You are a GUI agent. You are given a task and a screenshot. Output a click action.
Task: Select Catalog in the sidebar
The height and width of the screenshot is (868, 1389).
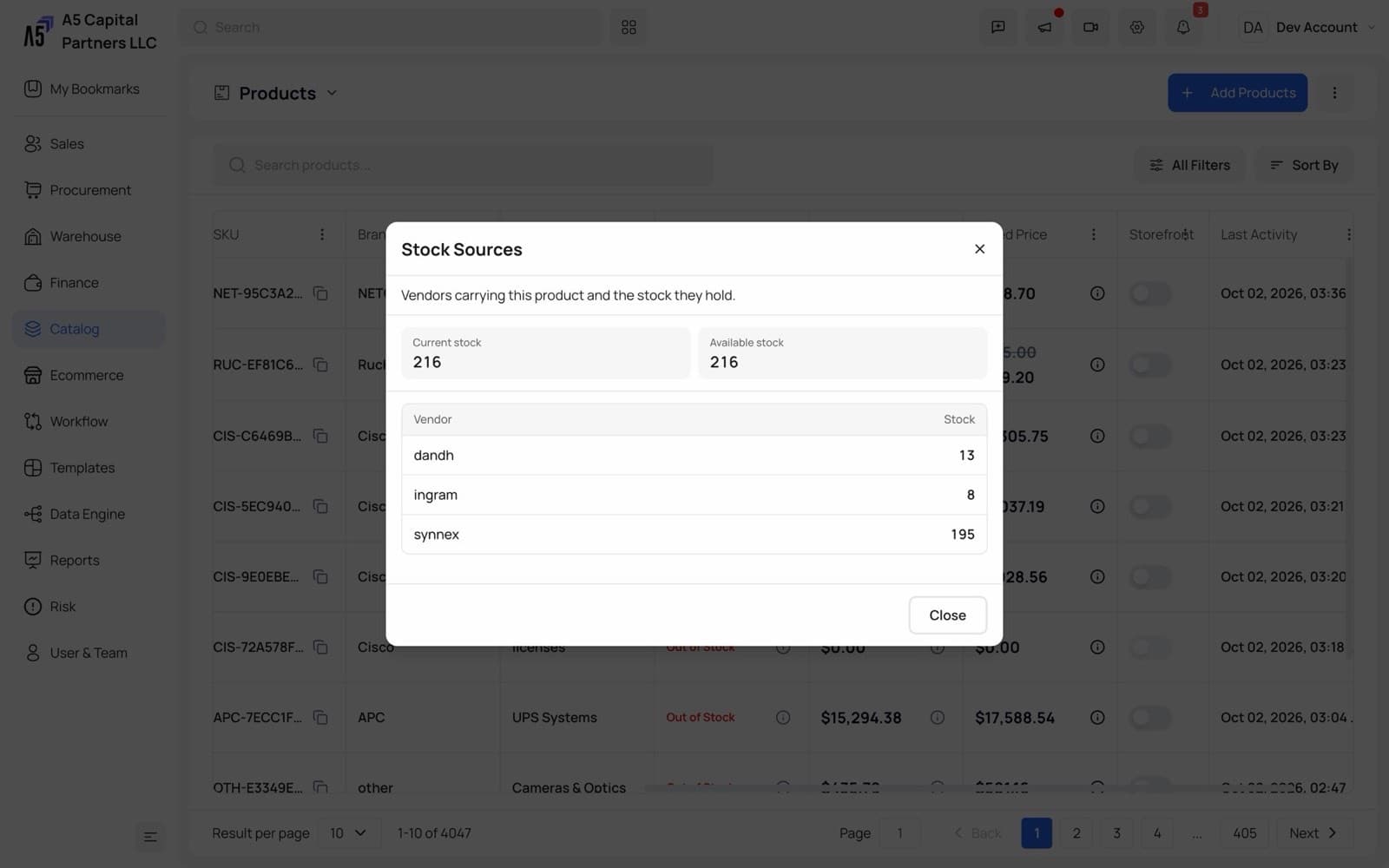89,329
